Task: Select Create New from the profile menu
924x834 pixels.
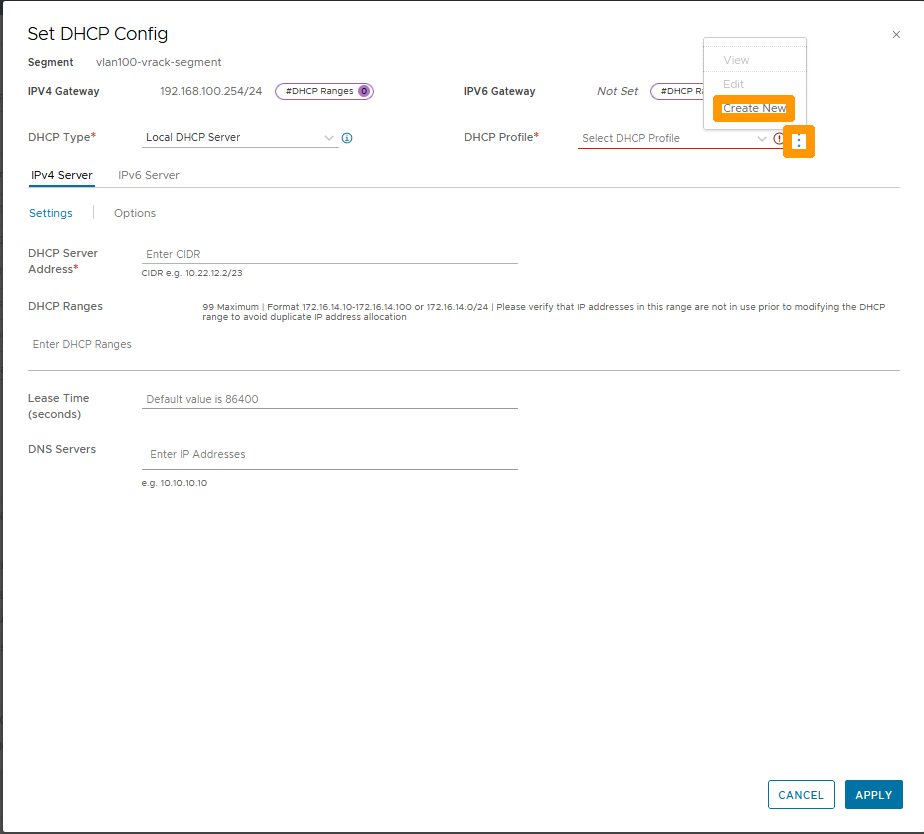Action: [754, 108]
